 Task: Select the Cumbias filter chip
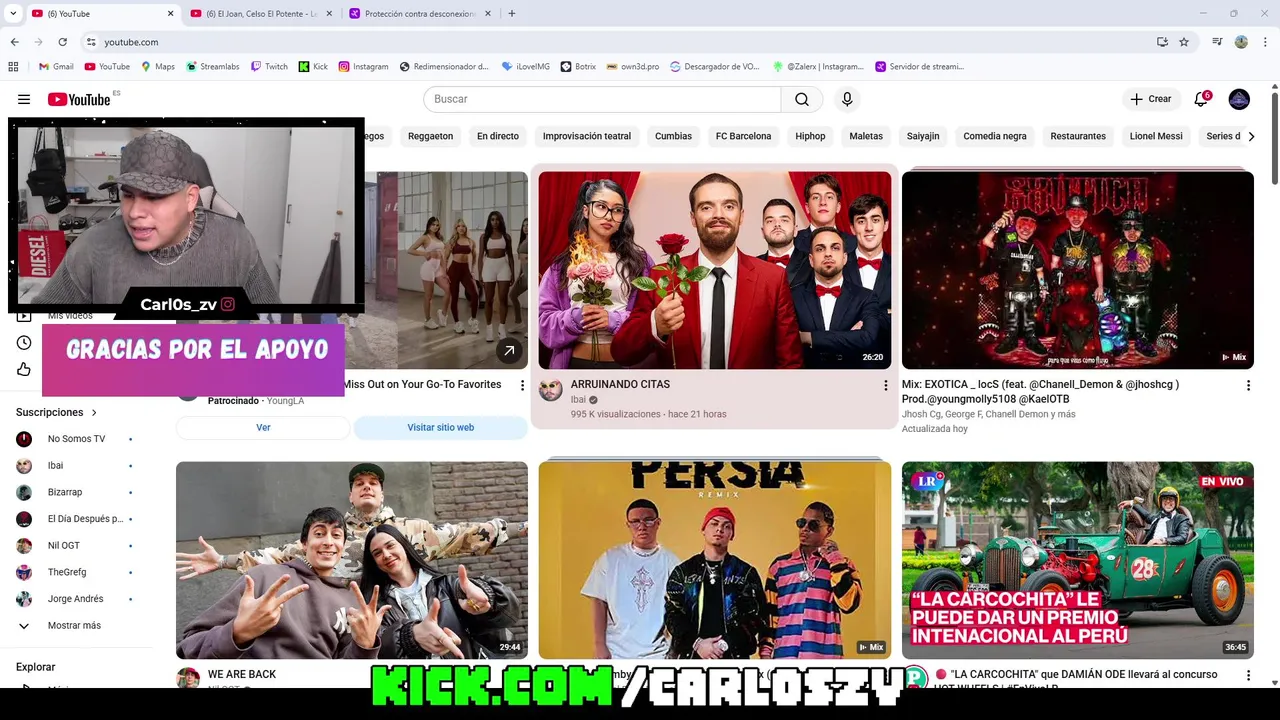673,136
